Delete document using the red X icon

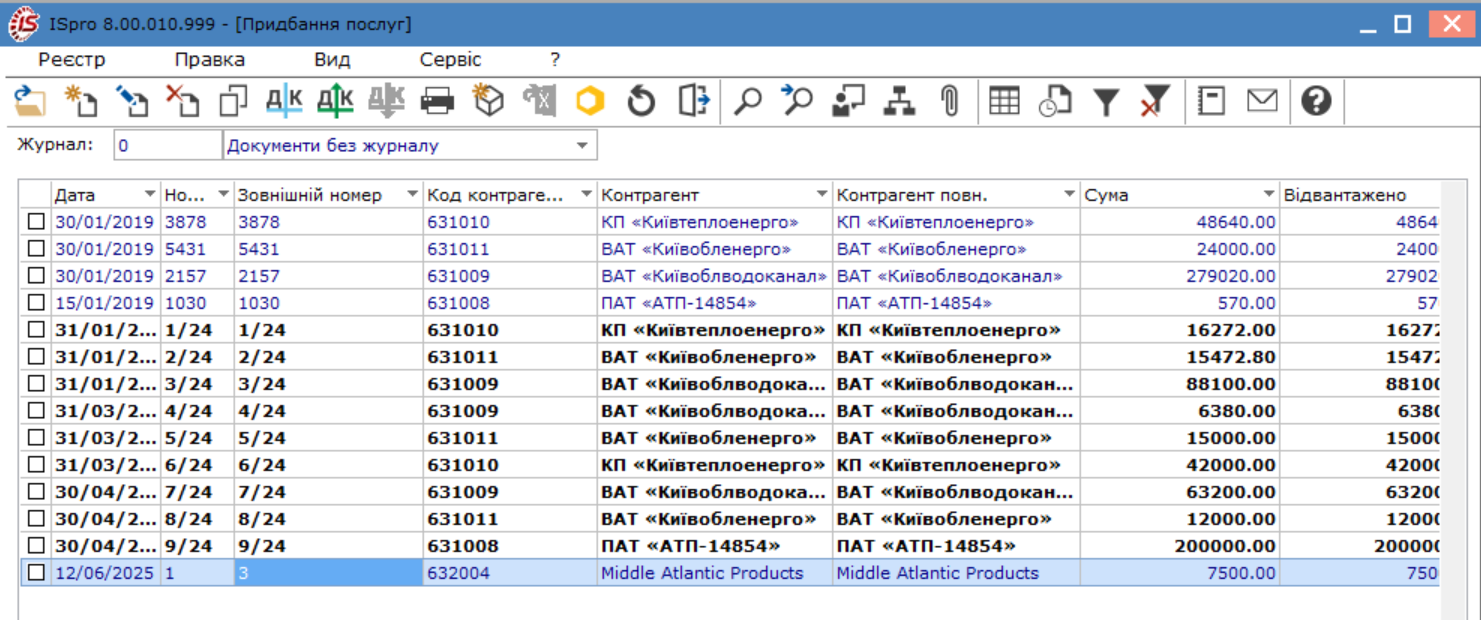[183, 101]
